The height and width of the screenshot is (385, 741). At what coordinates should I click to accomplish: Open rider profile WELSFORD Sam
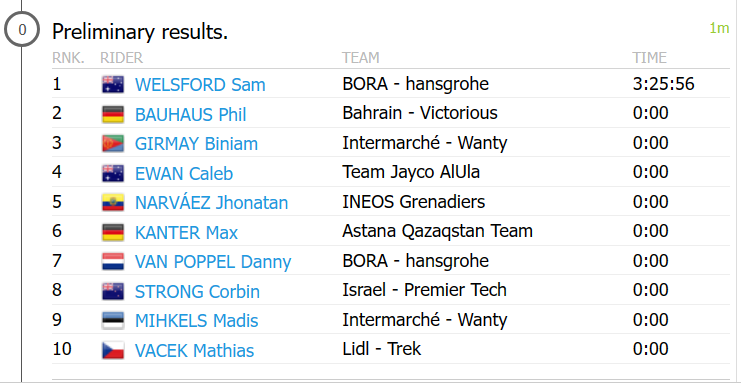click(x=200, y=85)
